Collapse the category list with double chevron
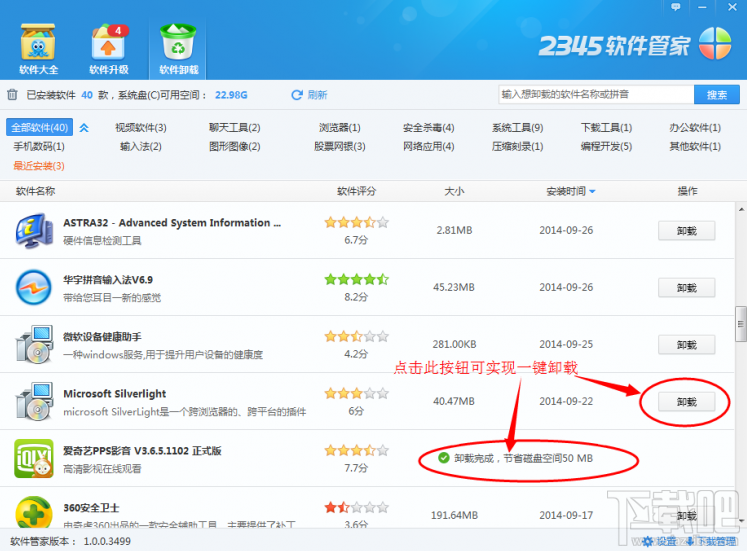The height and width of the screenshot is (551, 747). (84, 128)
